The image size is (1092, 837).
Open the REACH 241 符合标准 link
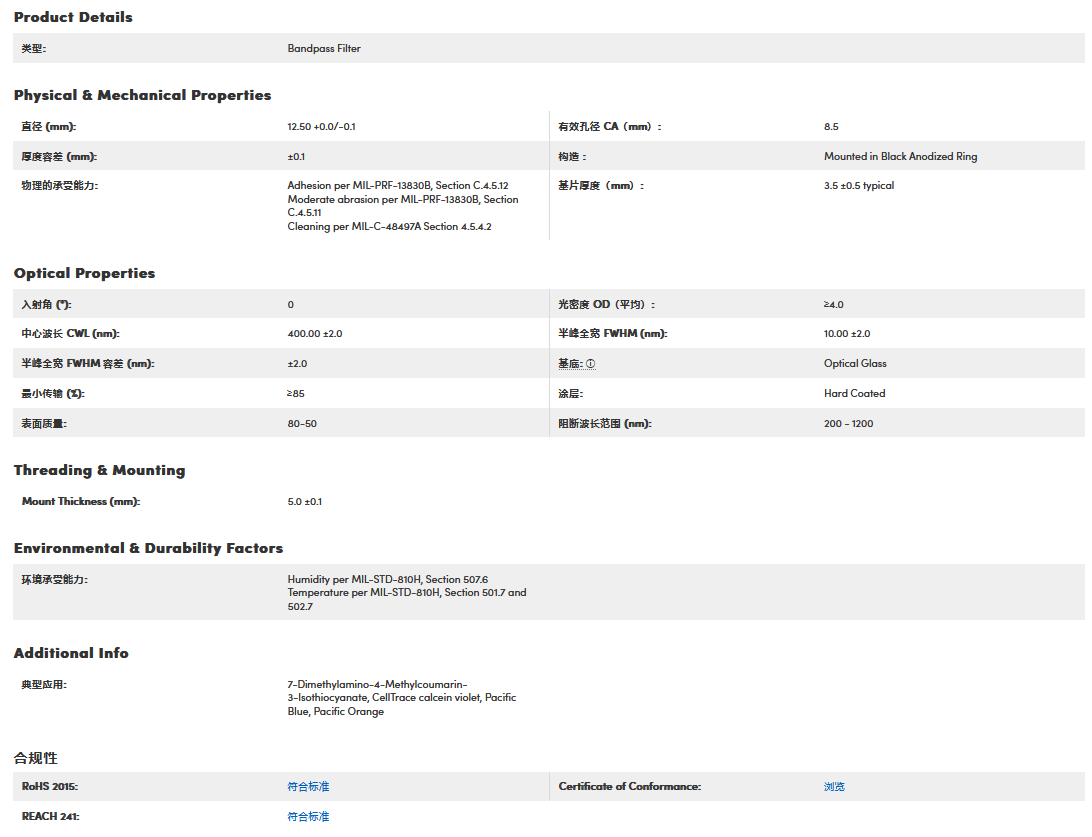308,817
